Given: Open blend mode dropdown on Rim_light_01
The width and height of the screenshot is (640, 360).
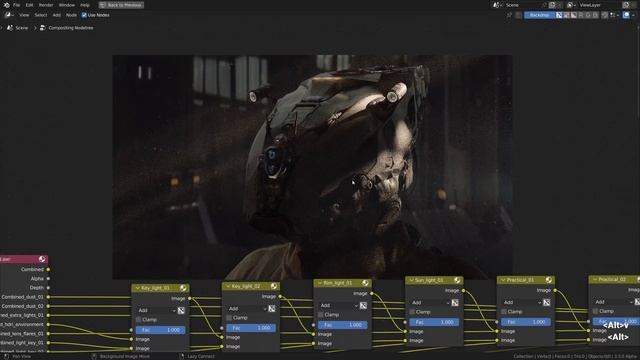Looking at the screenshot, I should pos(338,305).
